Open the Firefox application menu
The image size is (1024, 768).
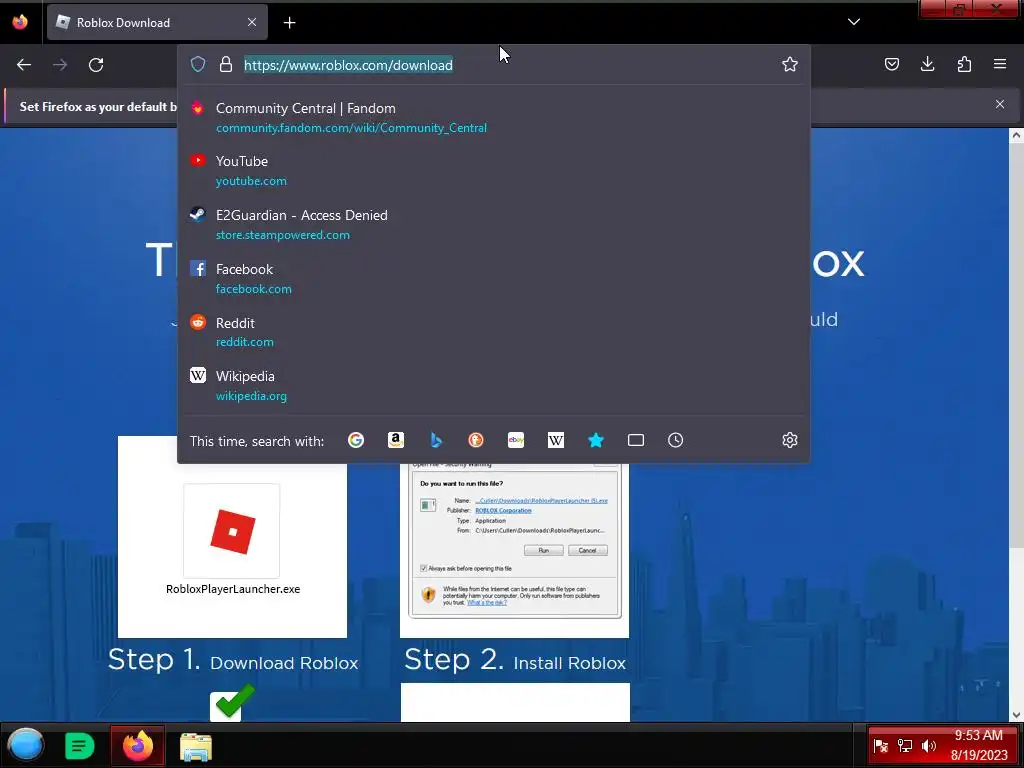tap(1000, 64)
